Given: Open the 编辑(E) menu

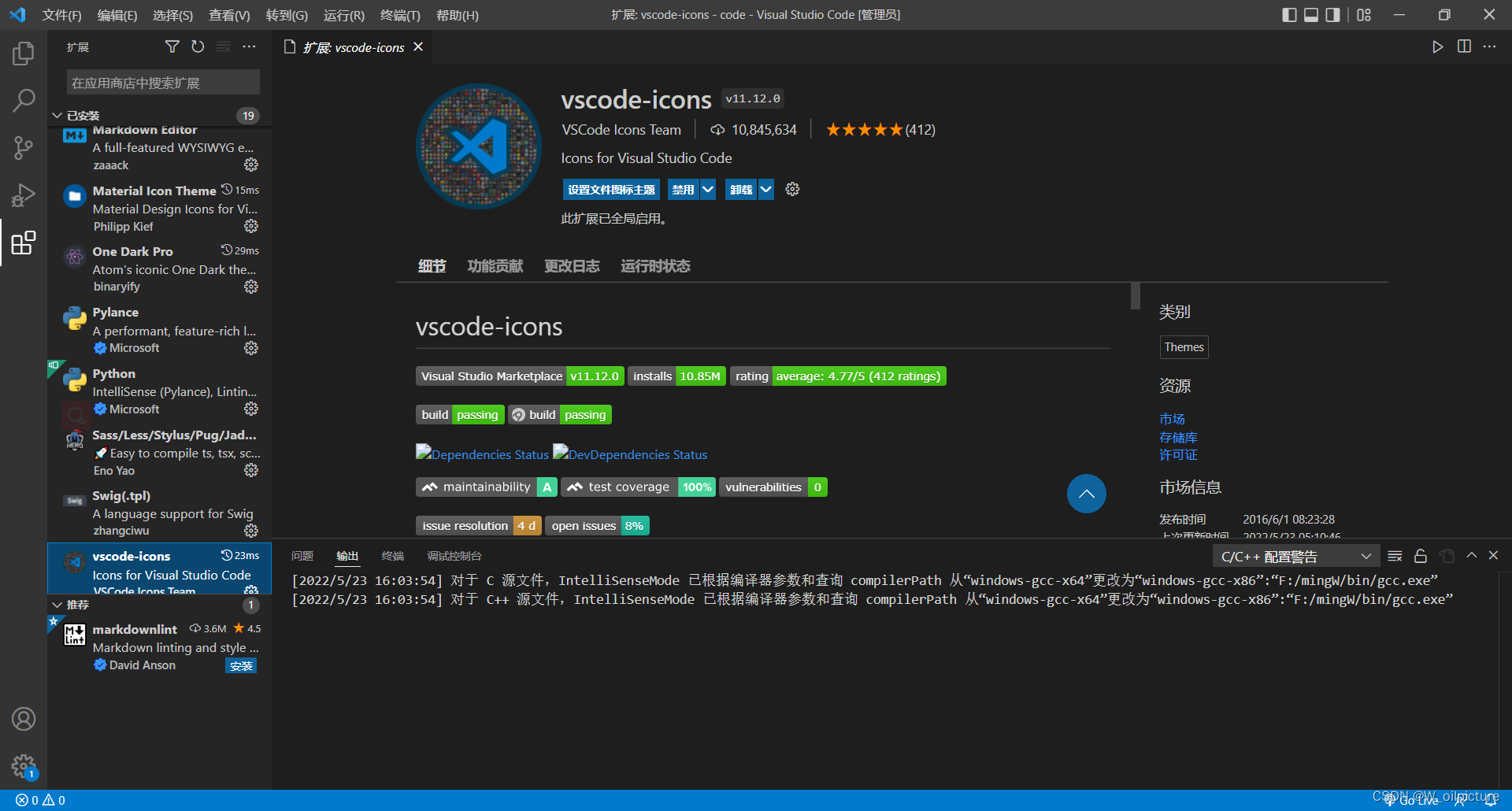Looking at the screenshot, I should tap(117, 15).
